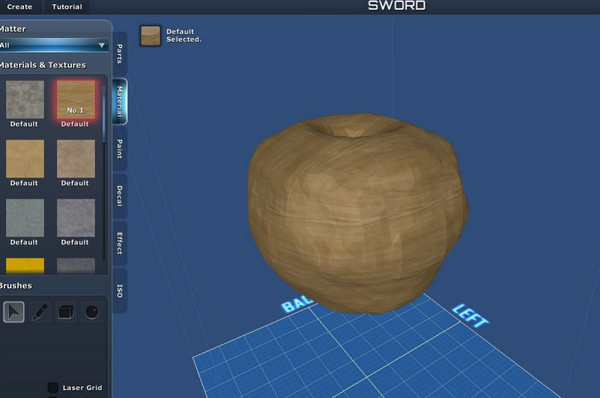Image resolution: width=600 pixels, height=398 pixels.
Task: Select the No.1 wood material swatch
Action: (x=76, y=100)
